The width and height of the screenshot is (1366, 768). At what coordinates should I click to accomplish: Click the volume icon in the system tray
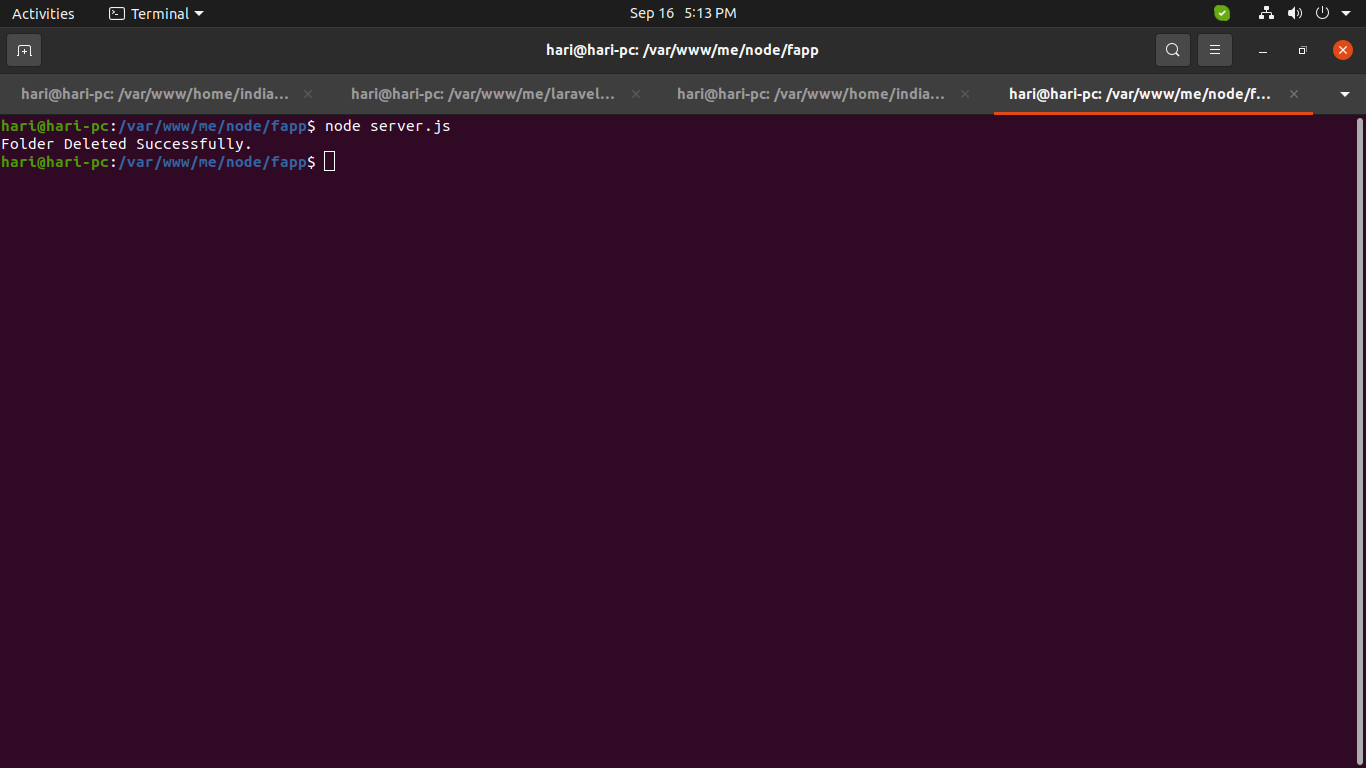tap(1294, 13)
